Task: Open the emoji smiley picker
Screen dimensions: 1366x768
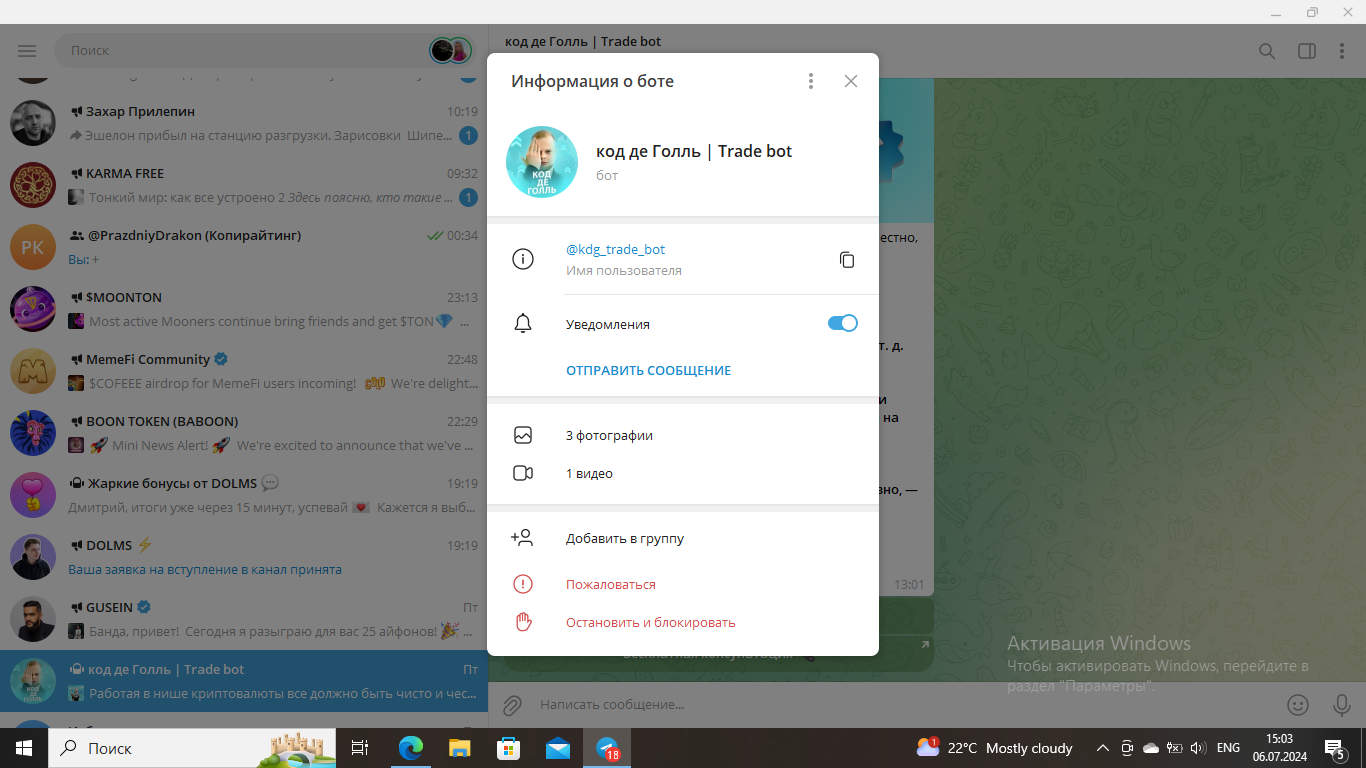Action: [x=1298, y=705]
